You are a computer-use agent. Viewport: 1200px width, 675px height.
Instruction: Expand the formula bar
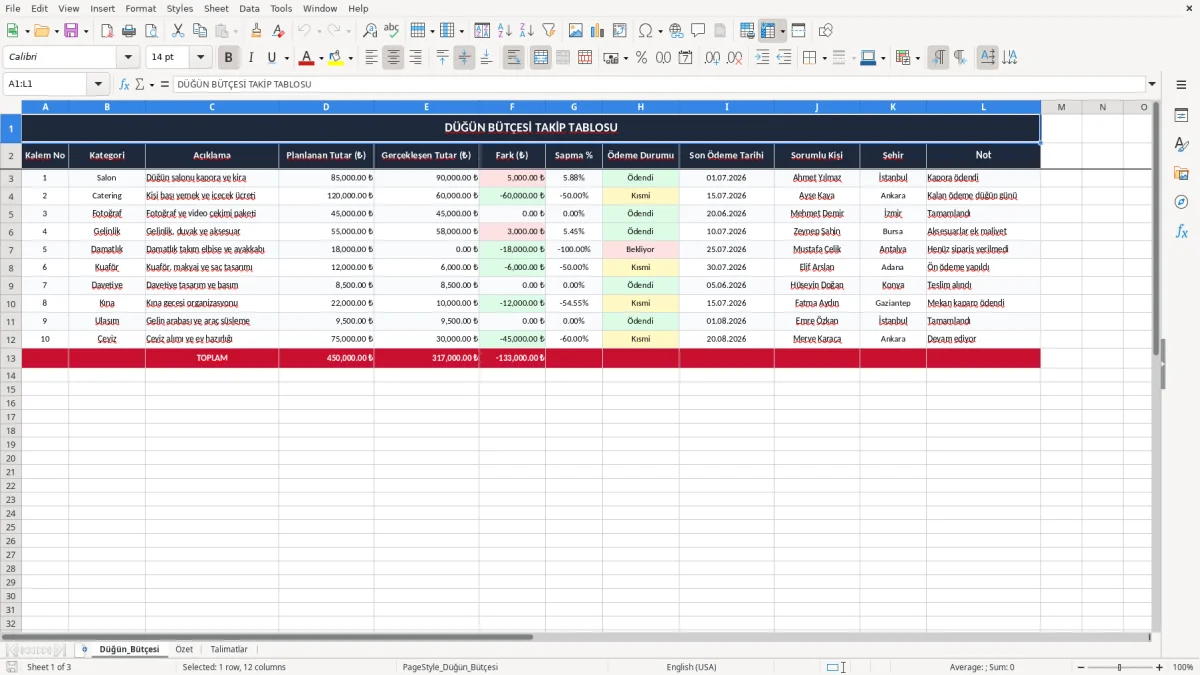point(1152,85)
